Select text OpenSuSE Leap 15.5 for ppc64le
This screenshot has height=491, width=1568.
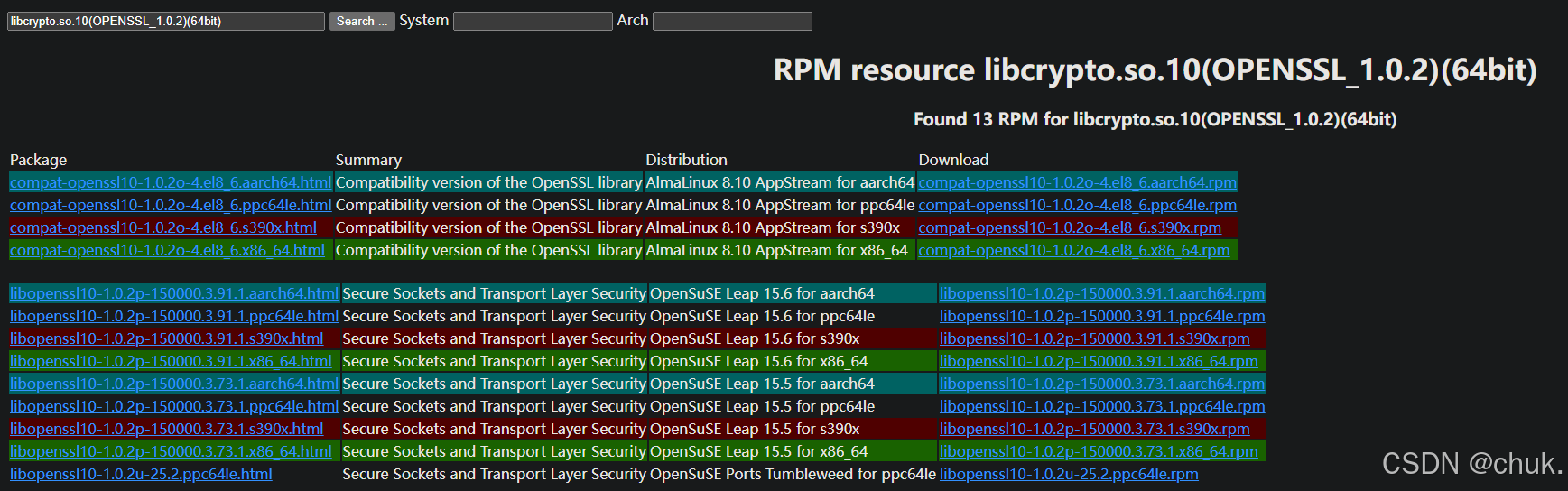click(762, 406)
